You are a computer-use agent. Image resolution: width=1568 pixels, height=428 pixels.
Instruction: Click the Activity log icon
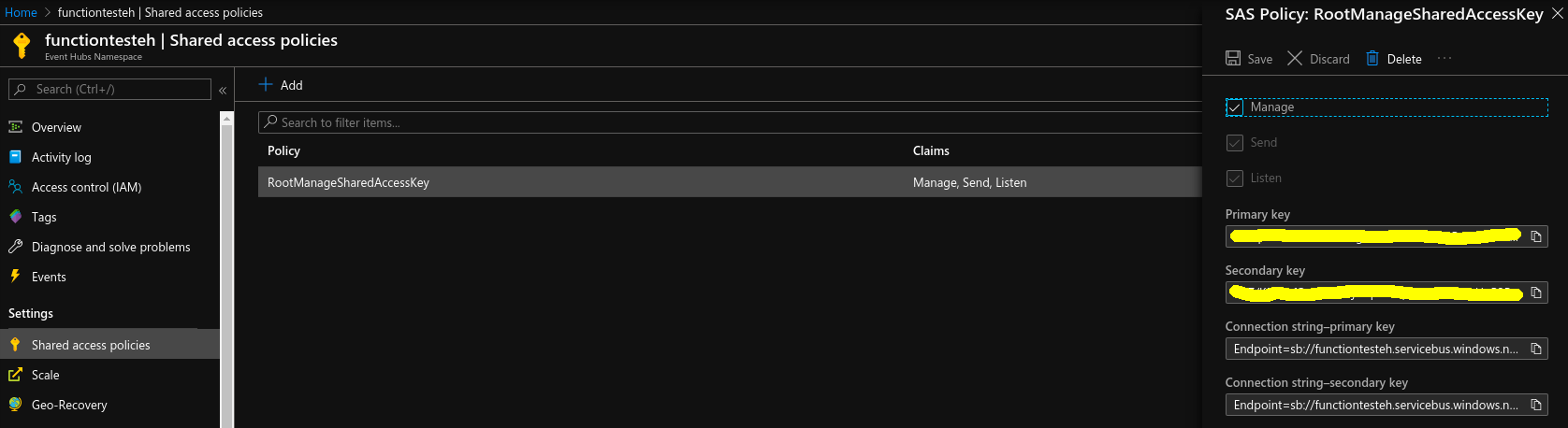[x=15, y=157]
